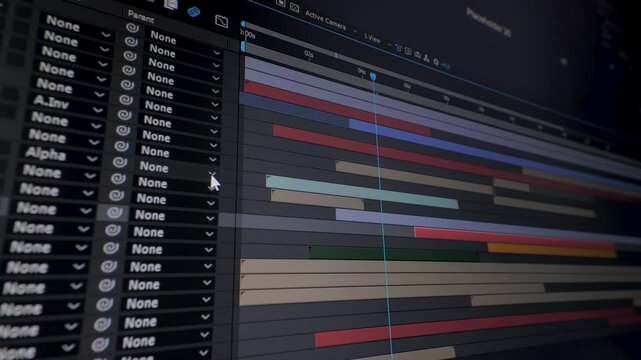This screenshot has height=360, width=641.
Task: Click the Parent column header
Action: click(x=141, y=16)
